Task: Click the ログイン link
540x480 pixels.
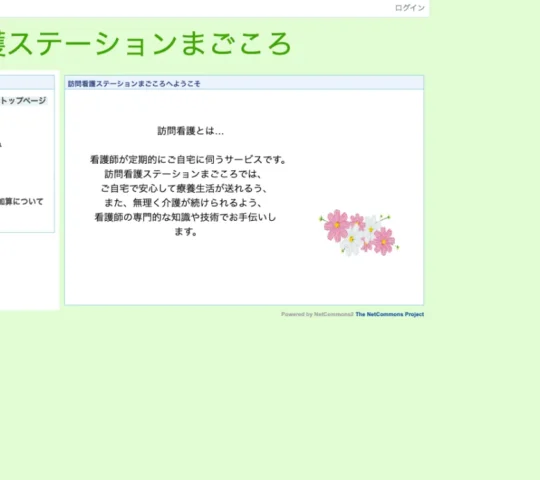Action: (409, 8)
